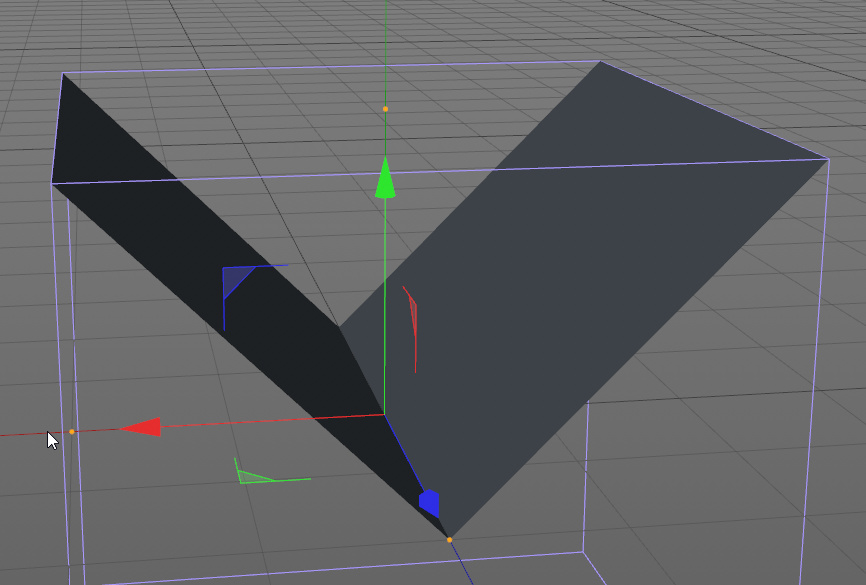Click the orange handle dot on the blue axis

[x=450, y=540]
